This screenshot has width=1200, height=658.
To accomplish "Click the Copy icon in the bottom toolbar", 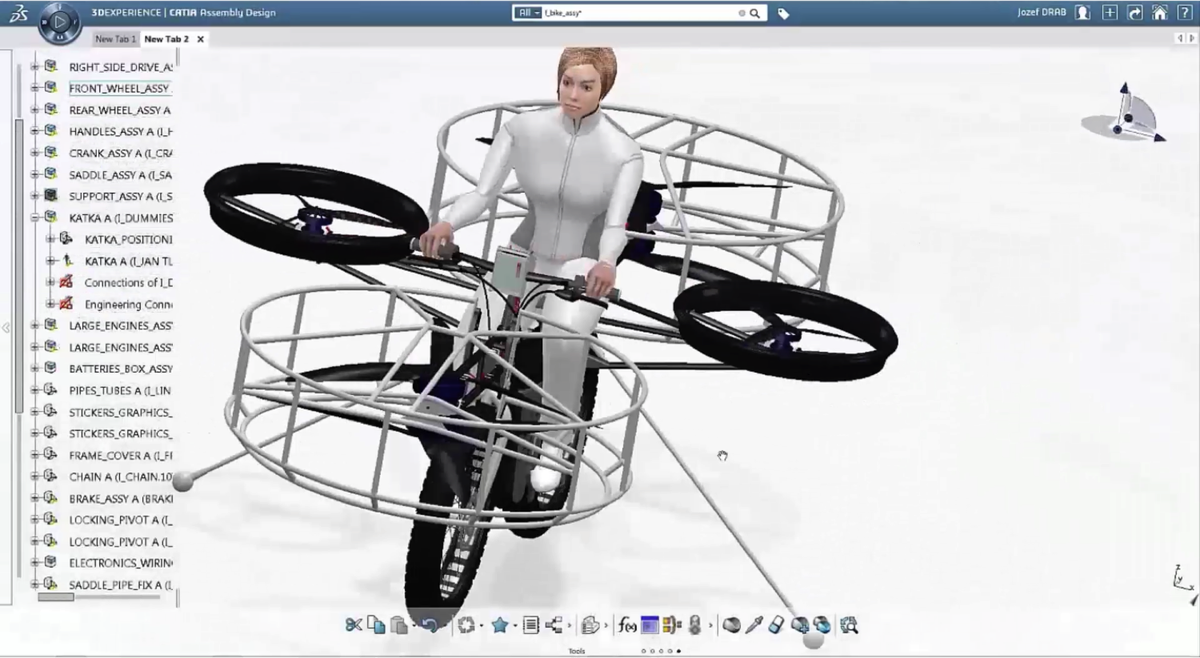I will 376,625.
